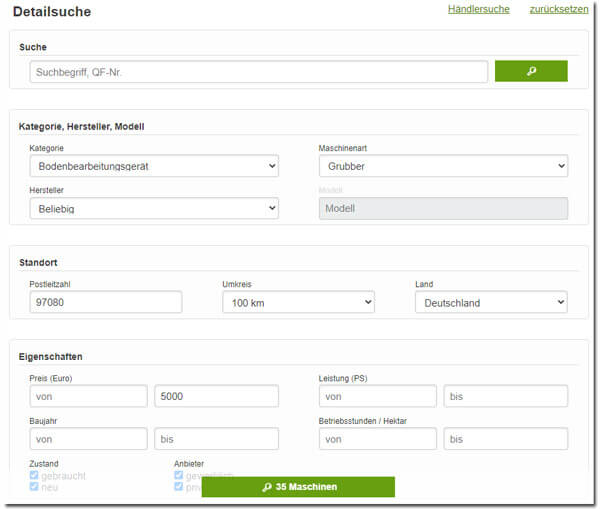
Task: Open the Hersteller dropdown set to Beliebig
Action: 154,208
